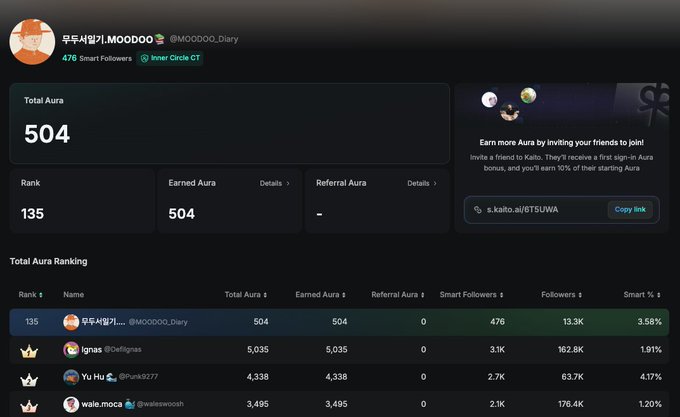Click the shield icon in Inner Circle badge

click(x=144, y=58)
